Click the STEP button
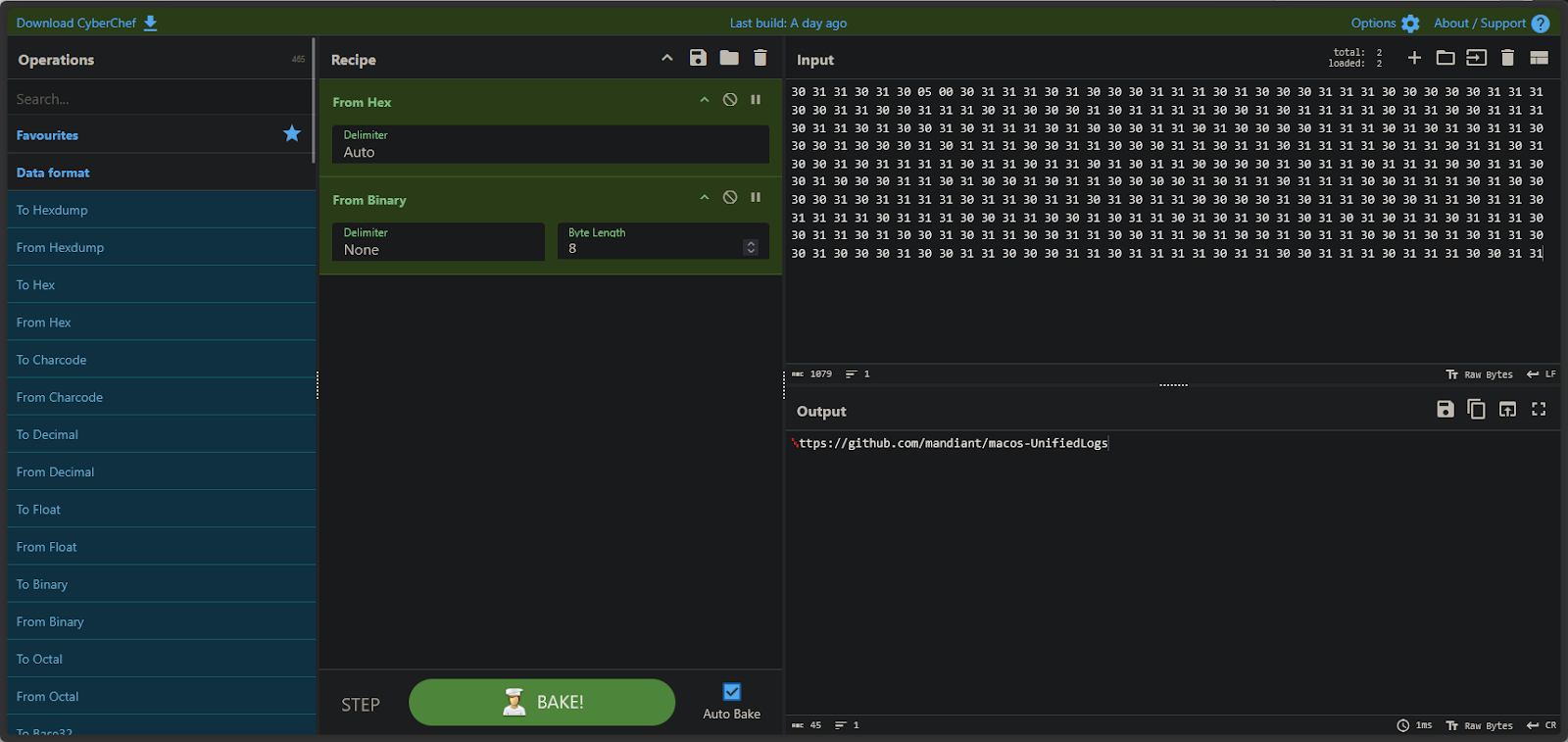This screenshot has height=742, width=1568. [x=361, y=705]
